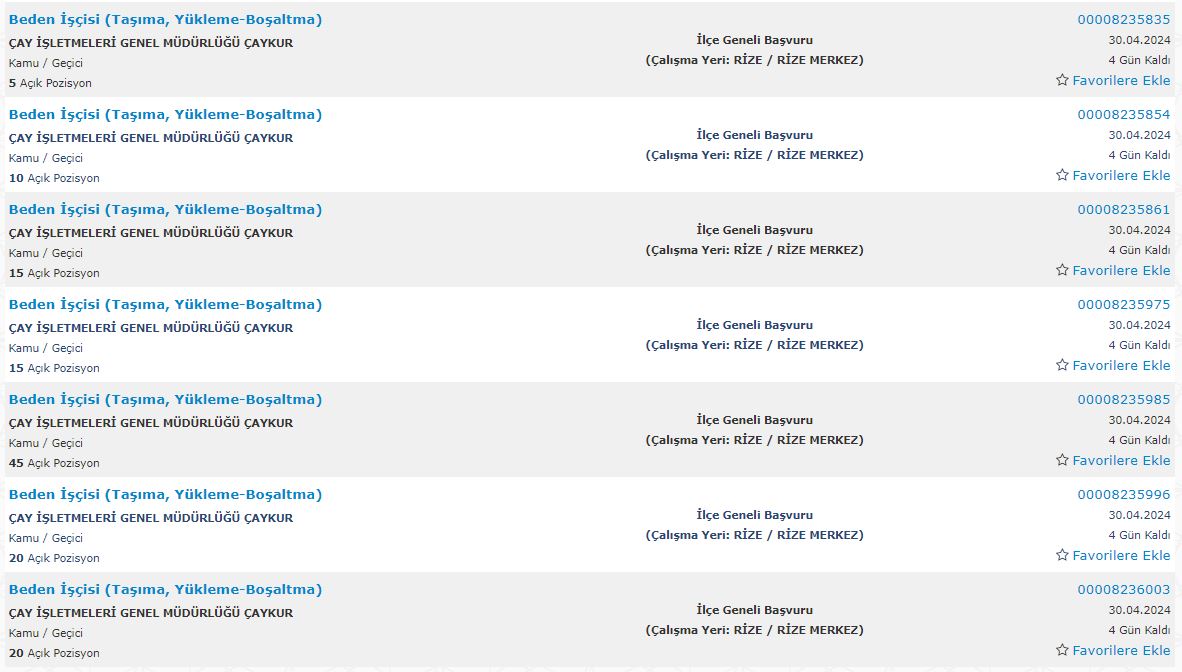Viewport: 1182px width, 672px height.
Task: Click the star icon for listing 00008235835
Action: tap(1062, 80)
